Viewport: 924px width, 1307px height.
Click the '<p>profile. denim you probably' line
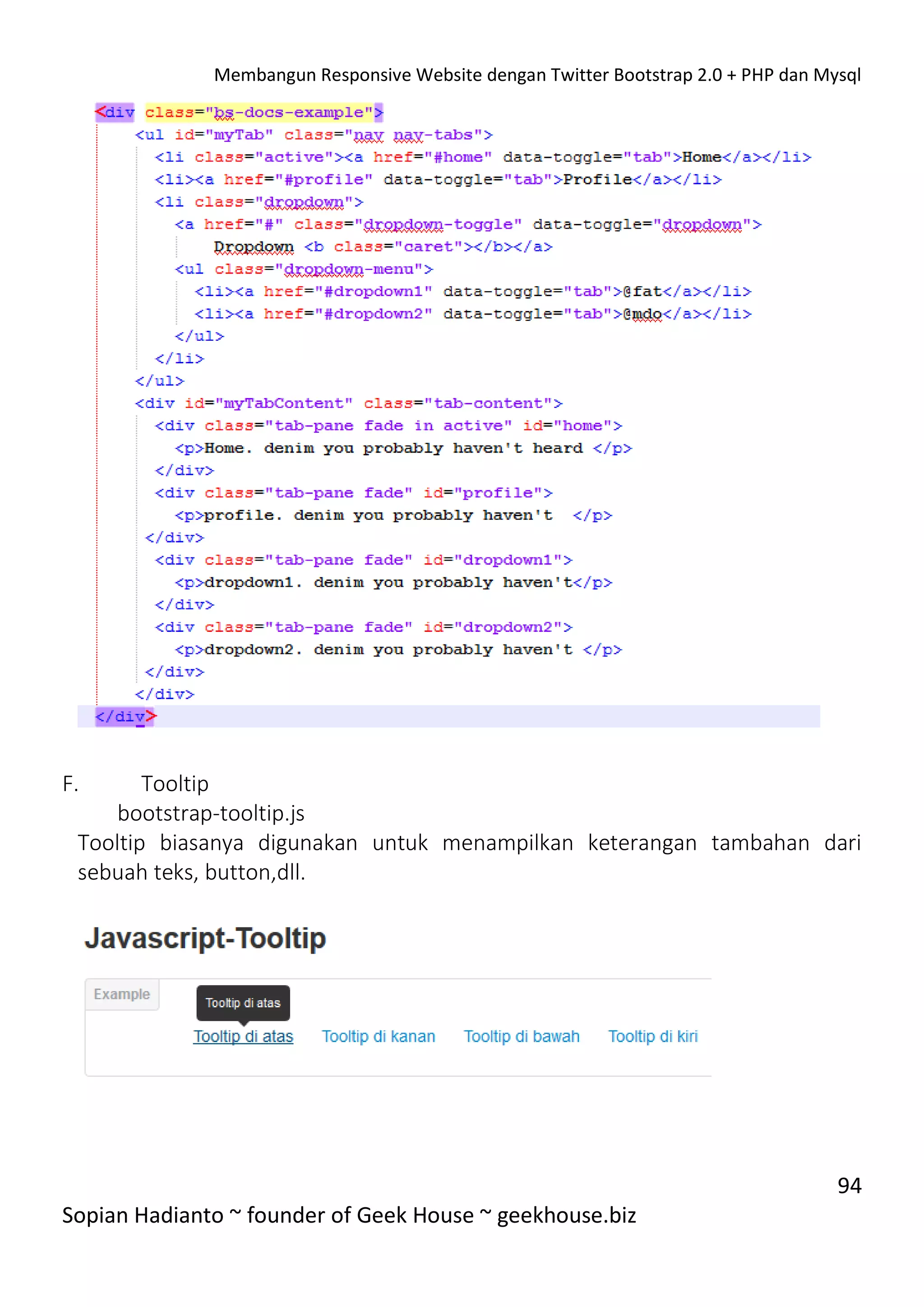point(394,516)
